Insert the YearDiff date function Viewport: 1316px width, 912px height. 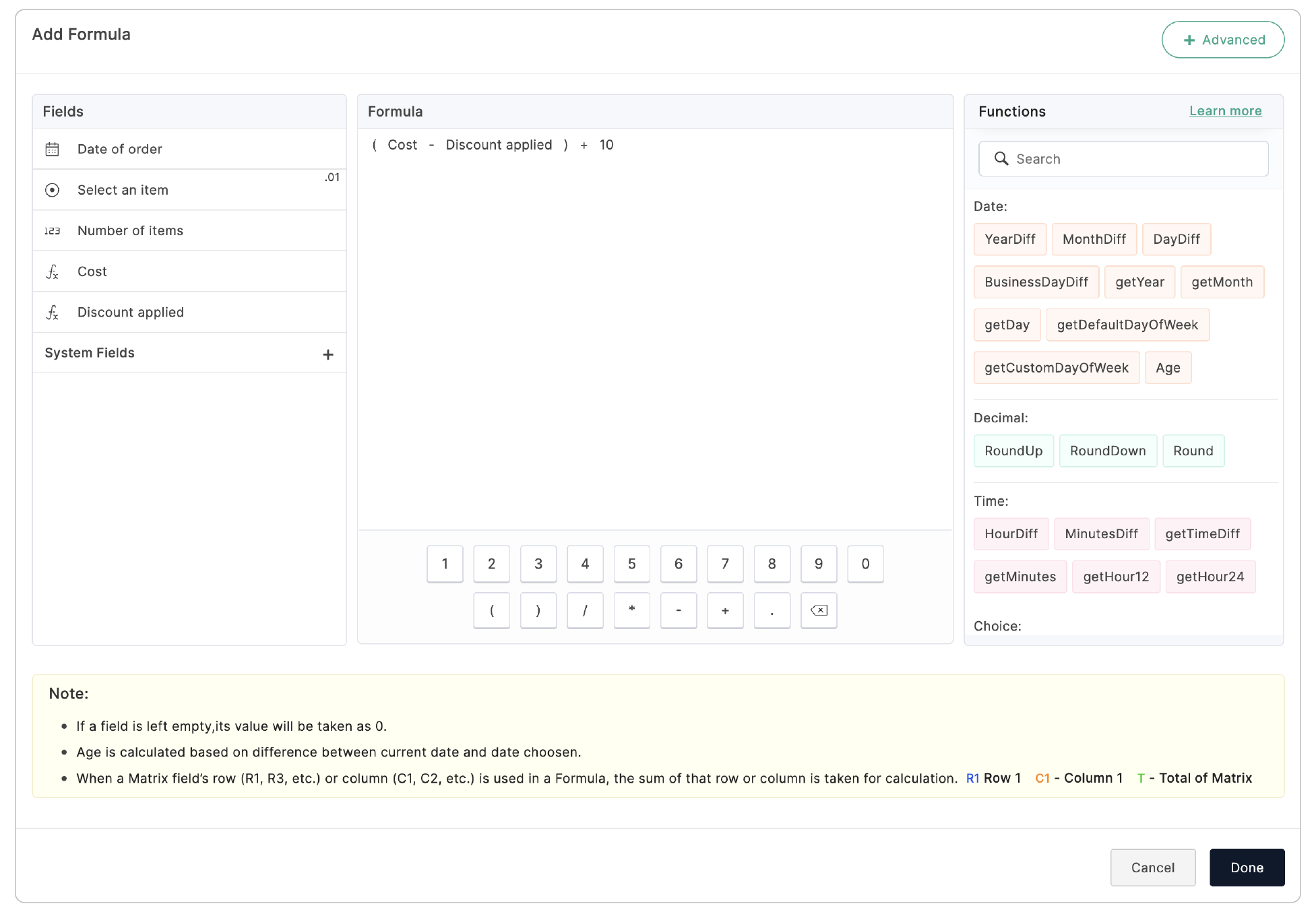(1009, 239)
